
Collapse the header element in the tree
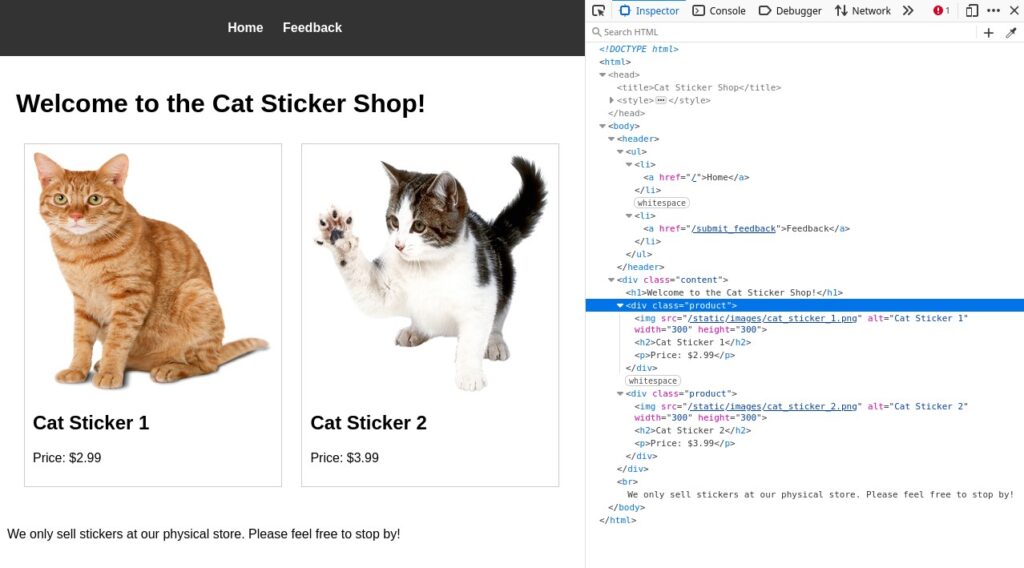tap(612, 139)
